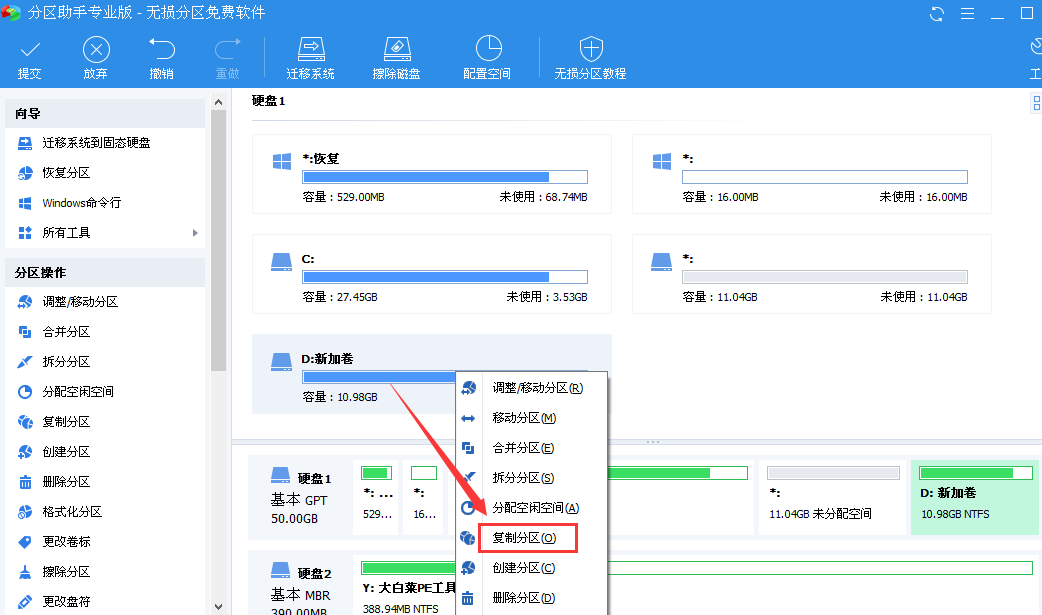
Task: Select the 16MB block in disk map
Action: pos(424,497)
